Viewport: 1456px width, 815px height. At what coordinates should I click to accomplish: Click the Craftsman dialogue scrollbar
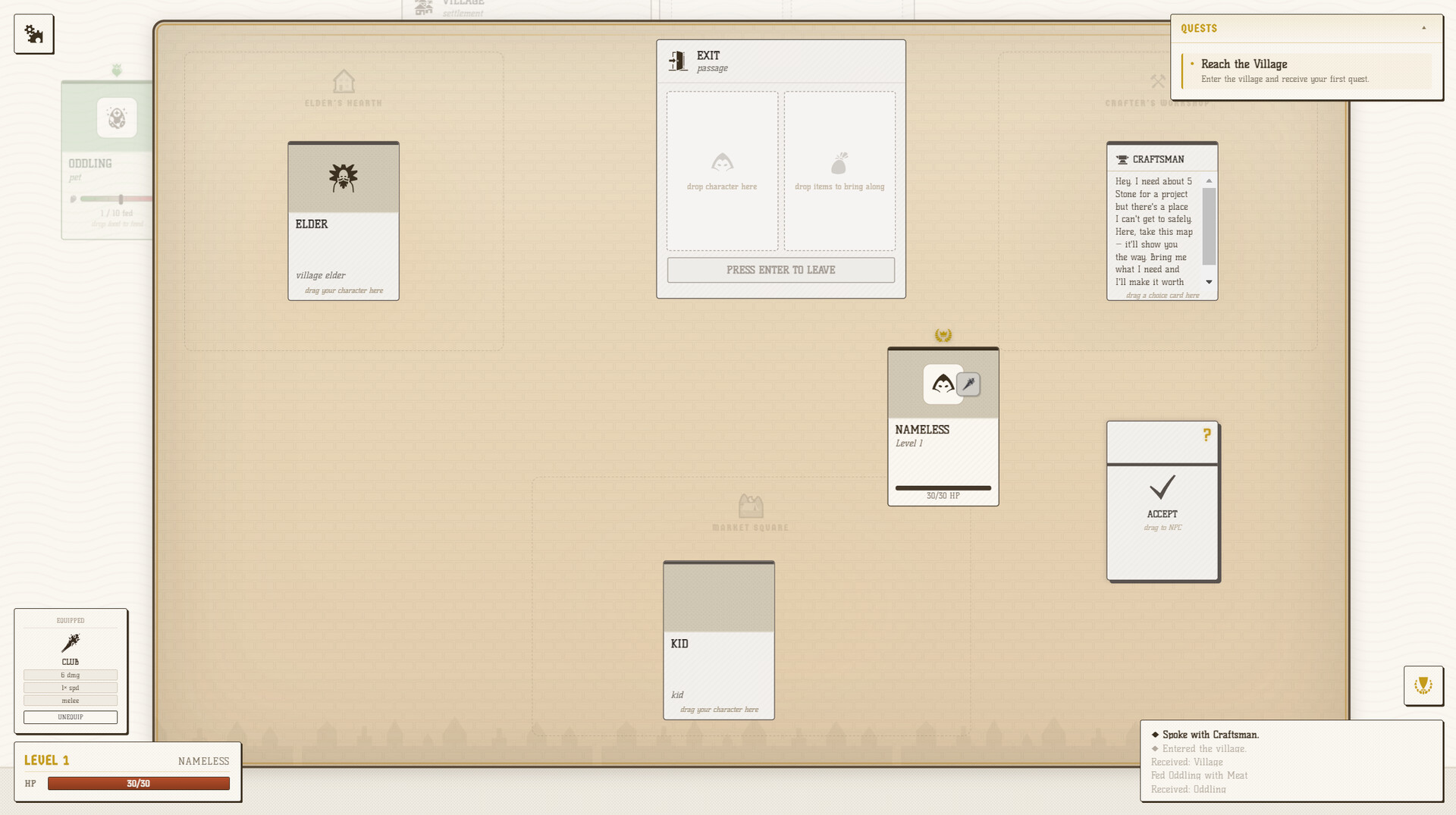pos(1209,227)
